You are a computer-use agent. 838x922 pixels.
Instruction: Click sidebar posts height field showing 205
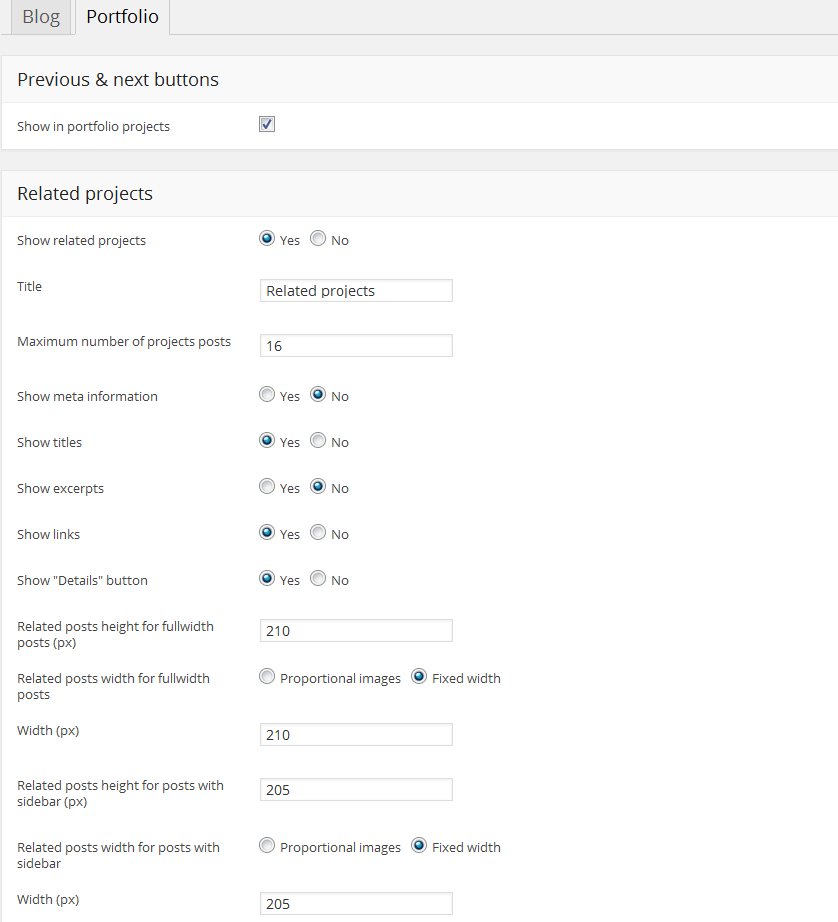tap(355, 790)
